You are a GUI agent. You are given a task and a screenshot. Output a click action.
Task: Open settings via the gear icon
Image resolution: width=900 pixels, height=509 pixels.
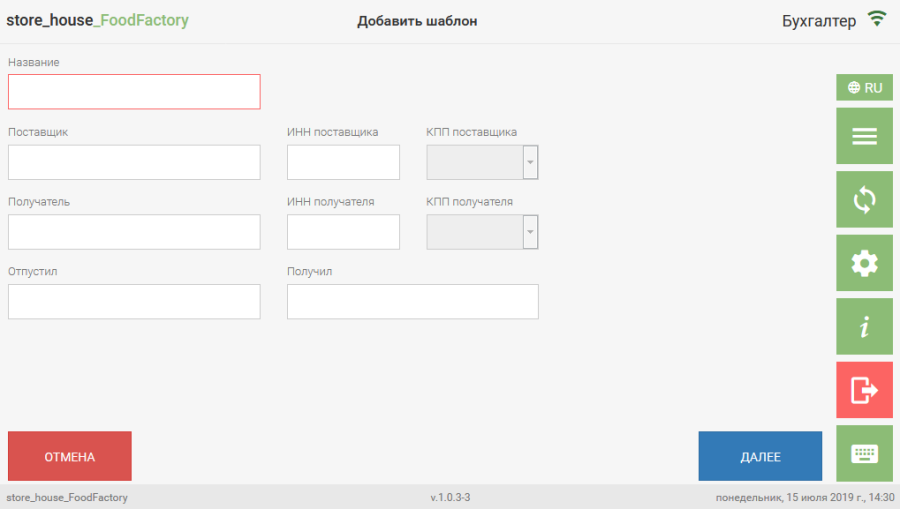[864, 263]
